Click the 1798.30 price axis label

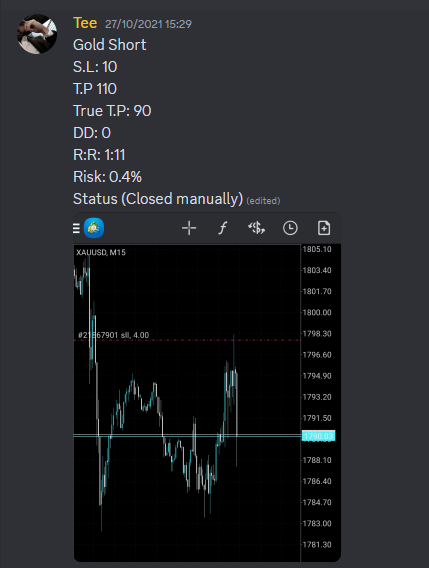[x=317, y=334]
